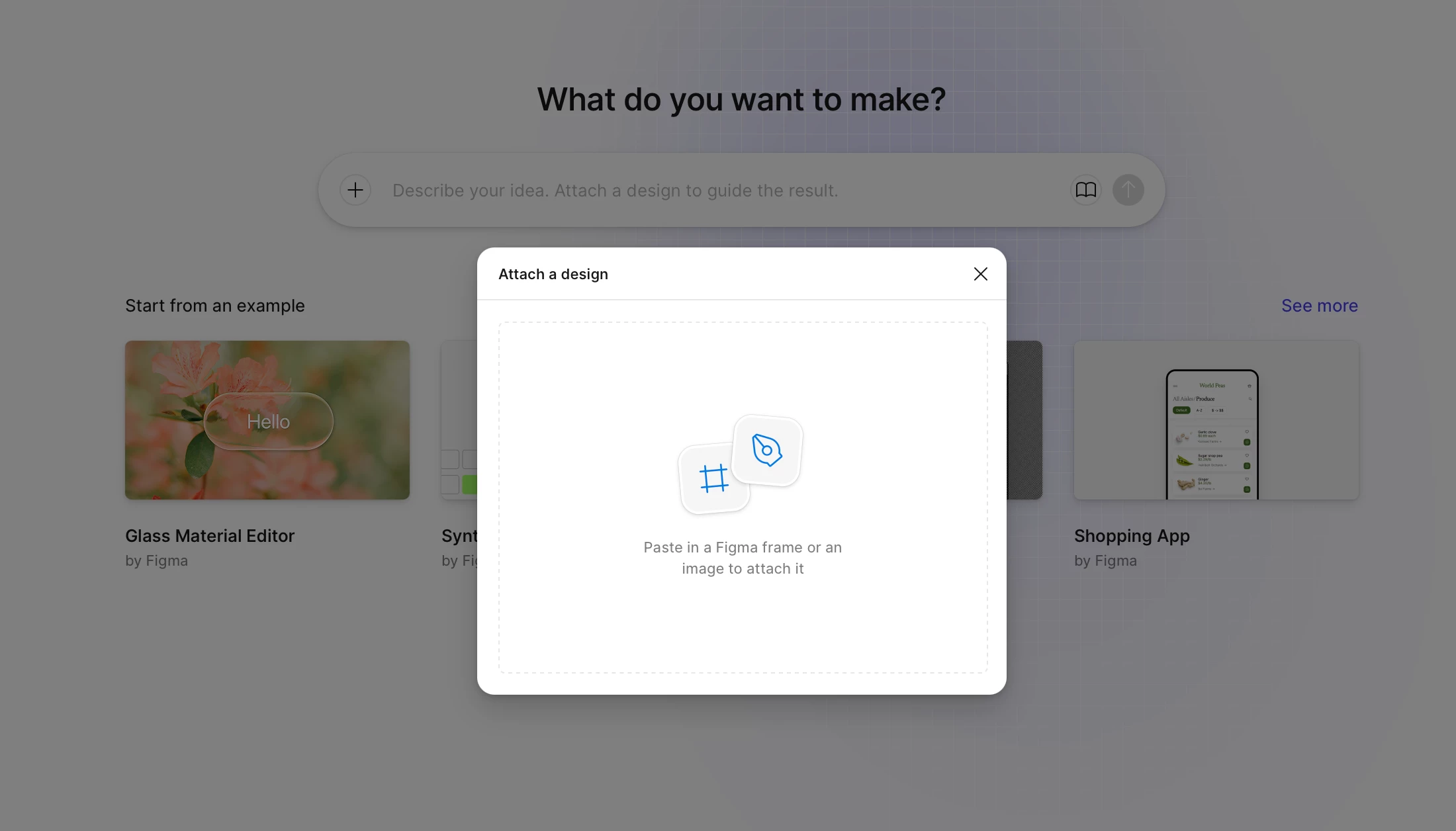This screenshot has width=1456, height=831.
Task: Click the pen tool icon in dialog
Action: point(767,451)
